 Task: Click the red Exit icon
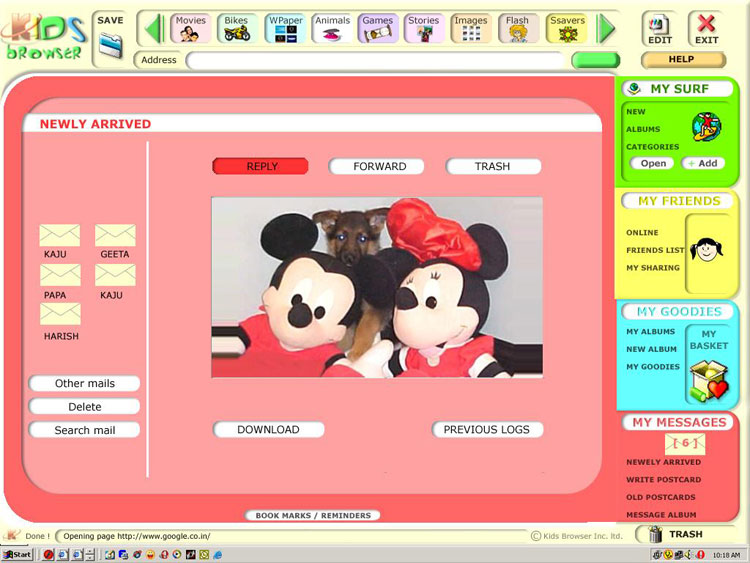pos(707,28)
